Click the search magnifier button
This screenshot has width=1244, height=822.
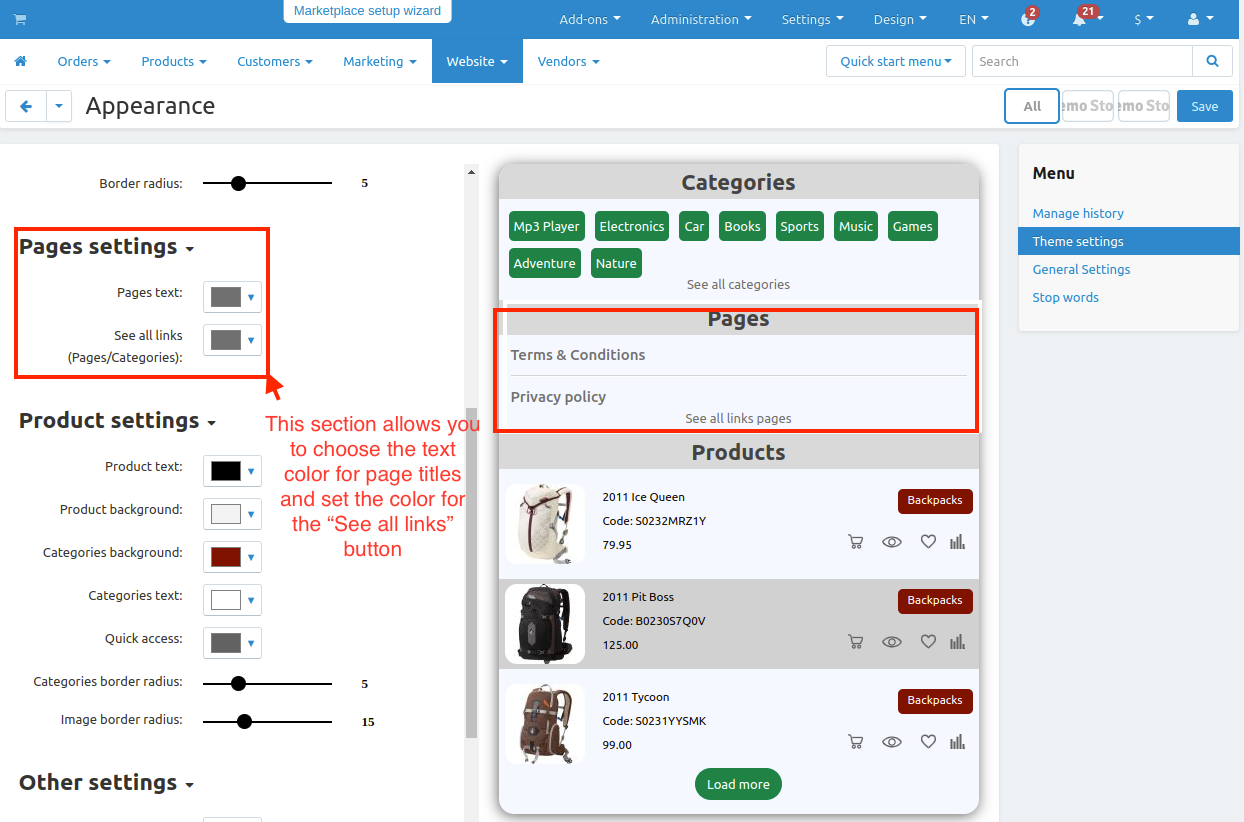[x=1212, y=61]
